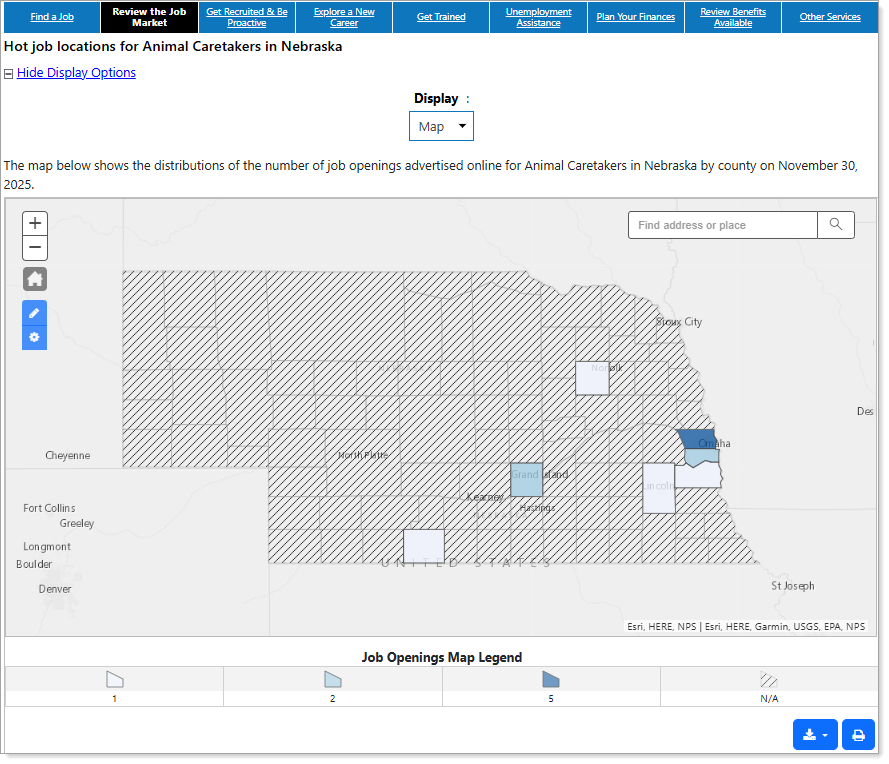This screenshot has width=889, height=764.
Task: Collapse display options minus box icon
Action: coord(9,73)
